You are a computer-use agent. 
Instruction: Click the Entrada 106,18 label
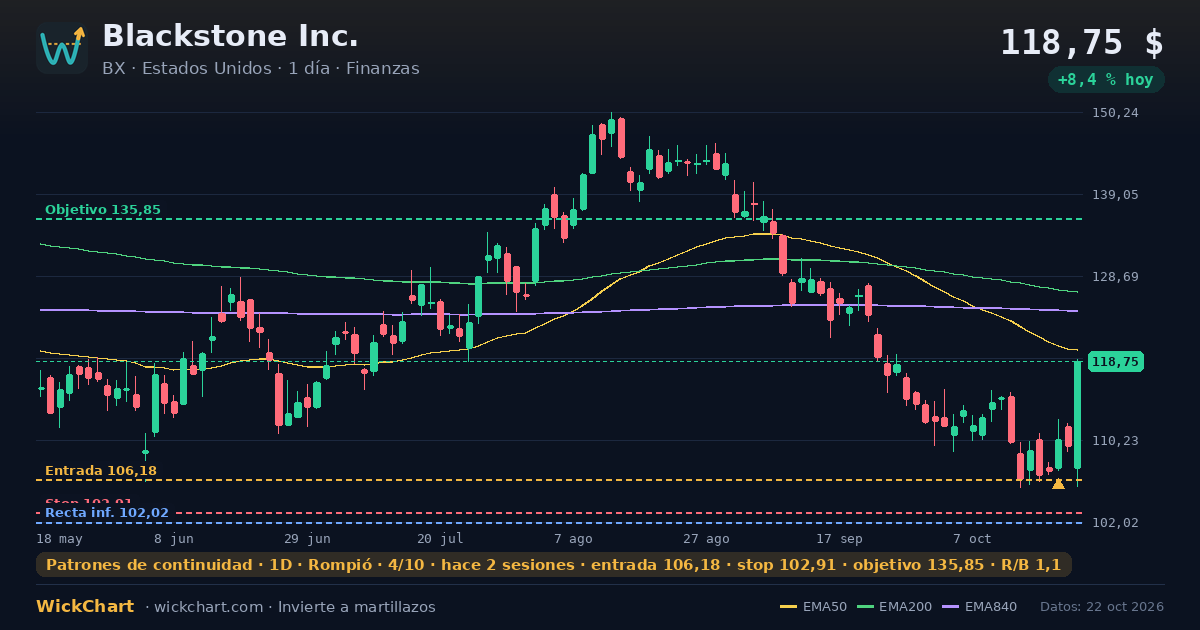pyautogui.click(x=101, y=471)
